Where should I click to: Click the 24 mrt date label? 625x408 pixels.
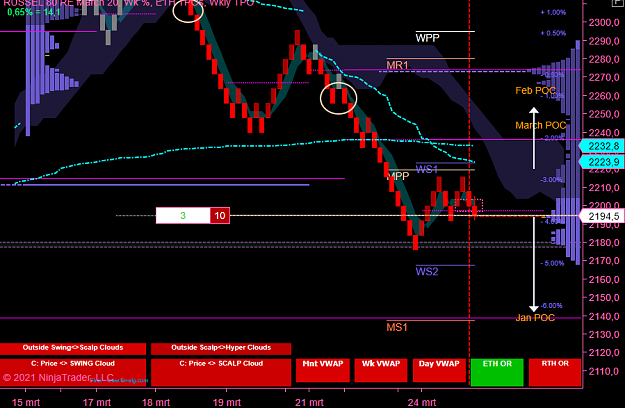click(422, 402)
